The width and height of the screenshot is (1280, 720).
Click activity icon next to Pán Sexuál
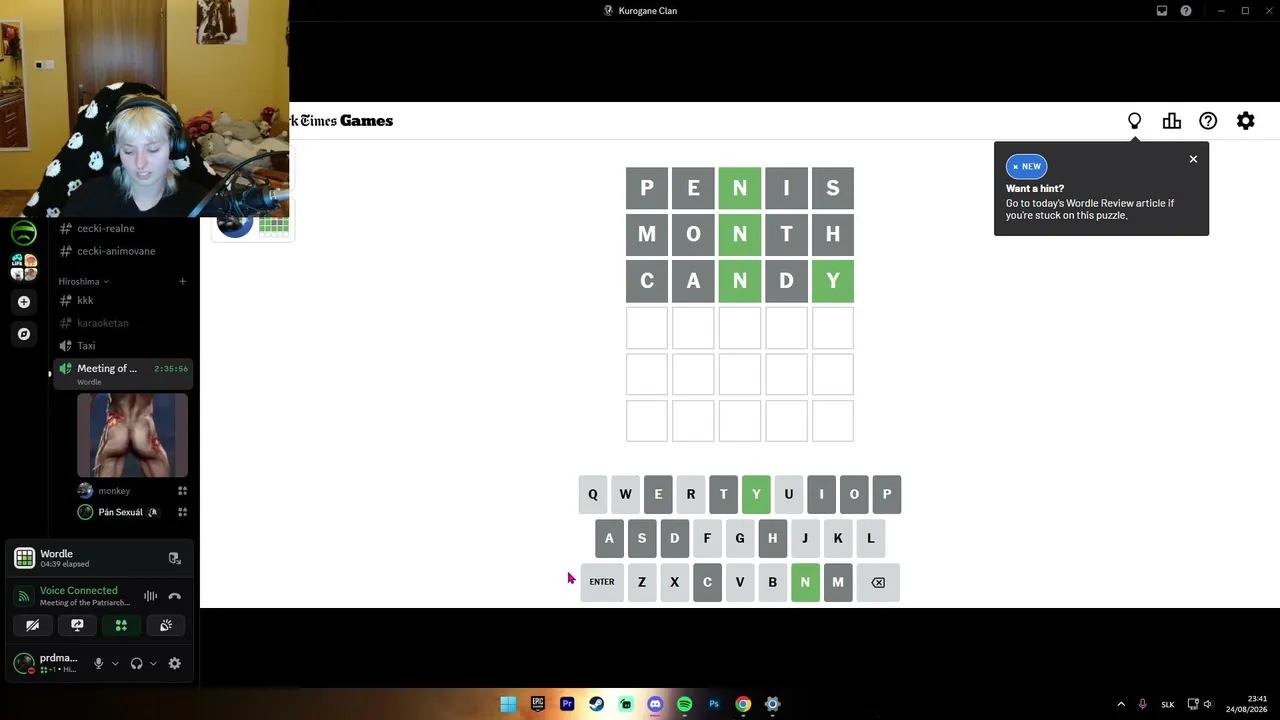coord(182,512)
